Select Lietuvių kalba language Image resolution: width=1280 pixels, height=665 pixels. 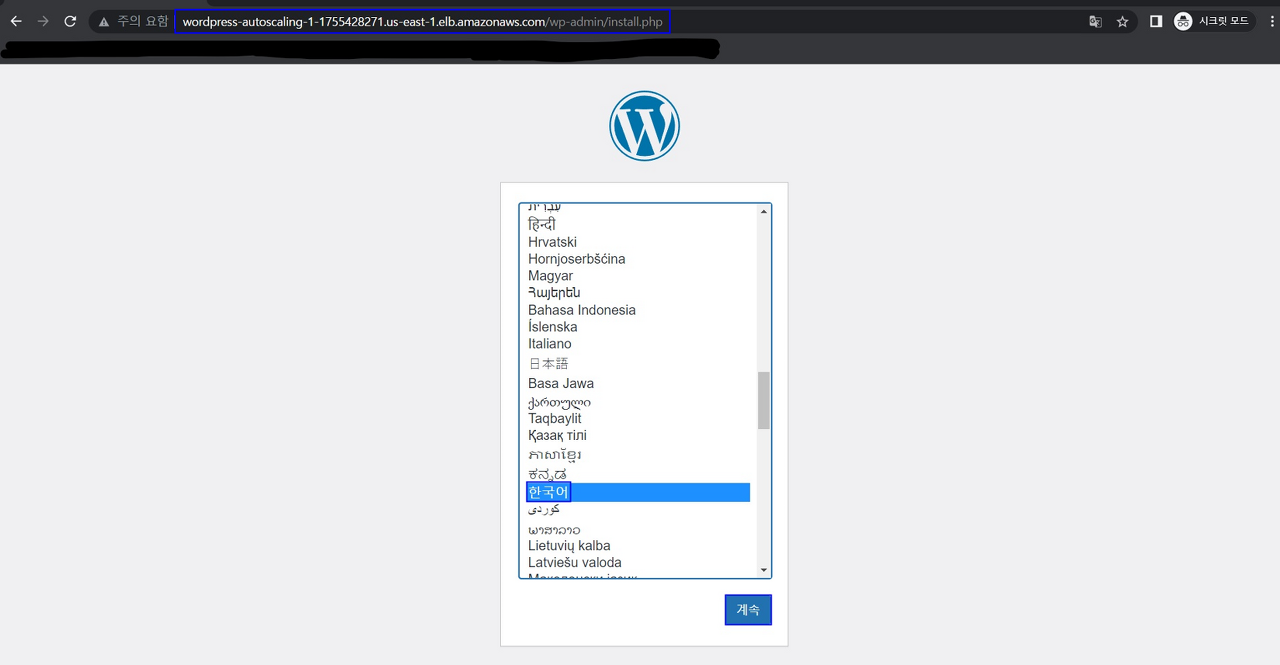(x=569, y=546)
